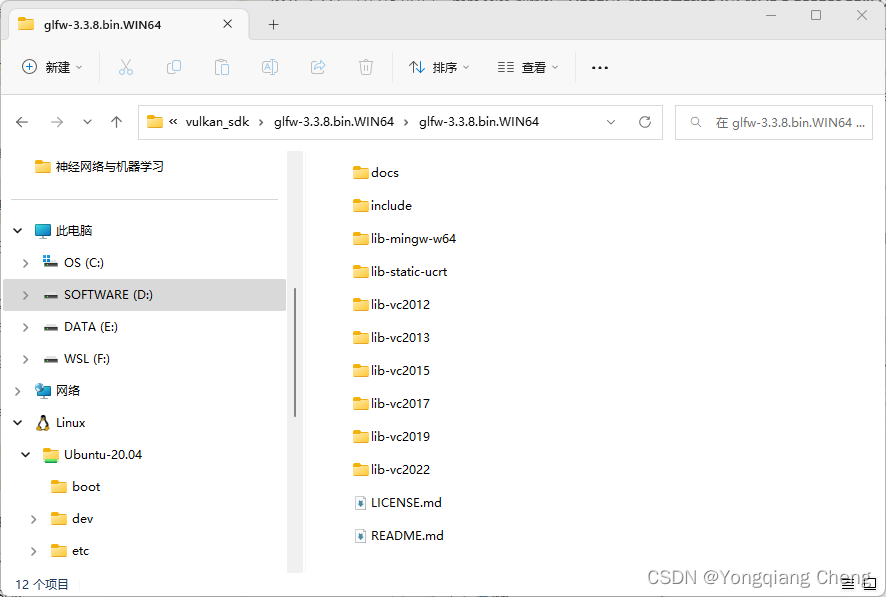Select 神经网络与机器学习 folder in sidebar
Image resolution: width=886 pixels, height=597 pixels.
[x=99, y=167]
